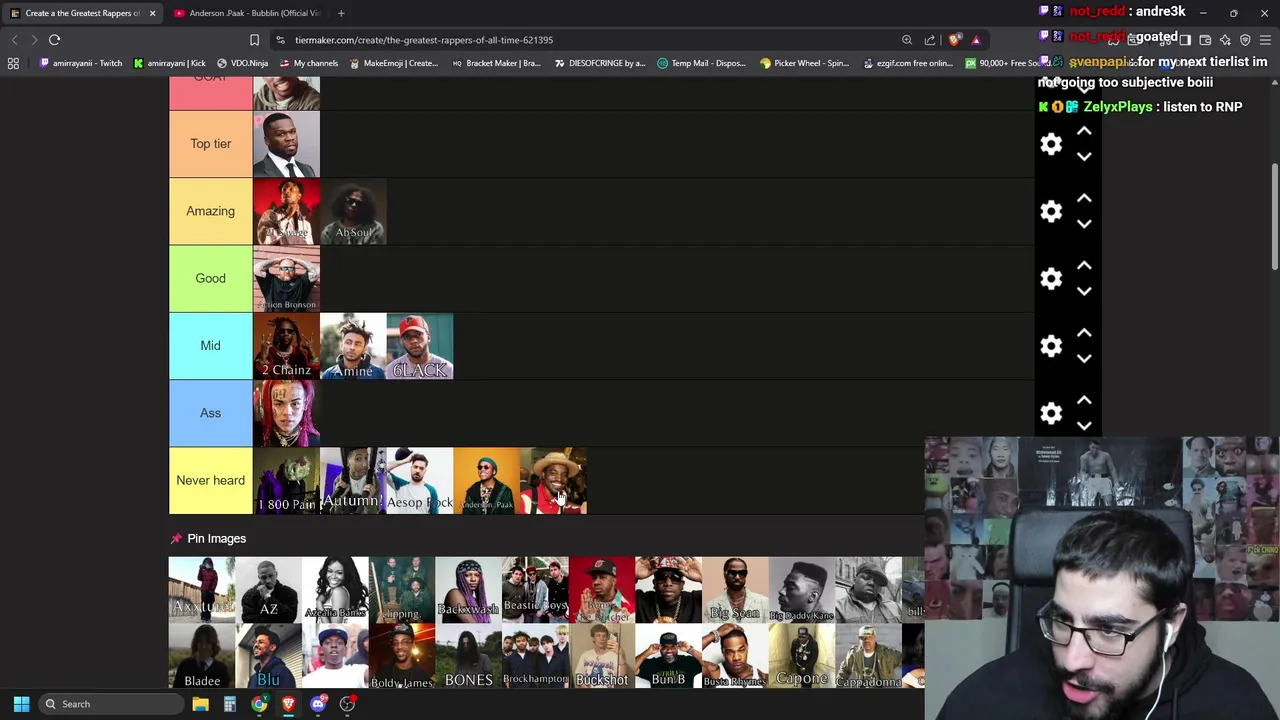The width and height of the screenshot is (1280, 720).
Task: Open settings gear for Top tier row
Action: tap(1051, 144)
